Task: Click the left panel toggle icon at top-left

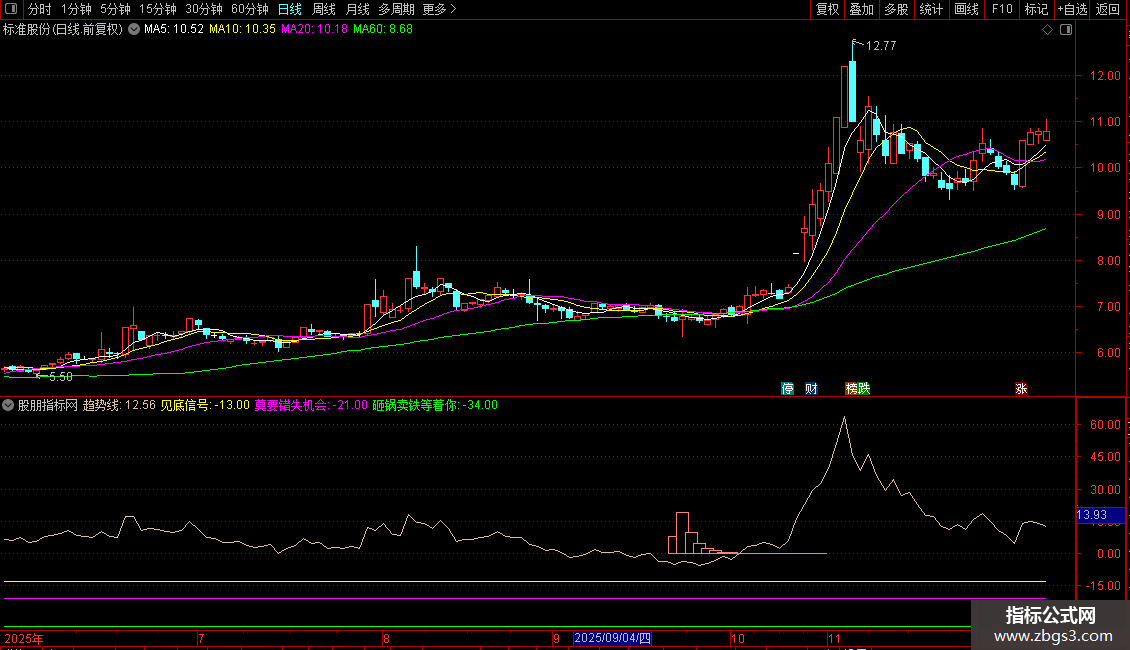Action: (10, 9)
